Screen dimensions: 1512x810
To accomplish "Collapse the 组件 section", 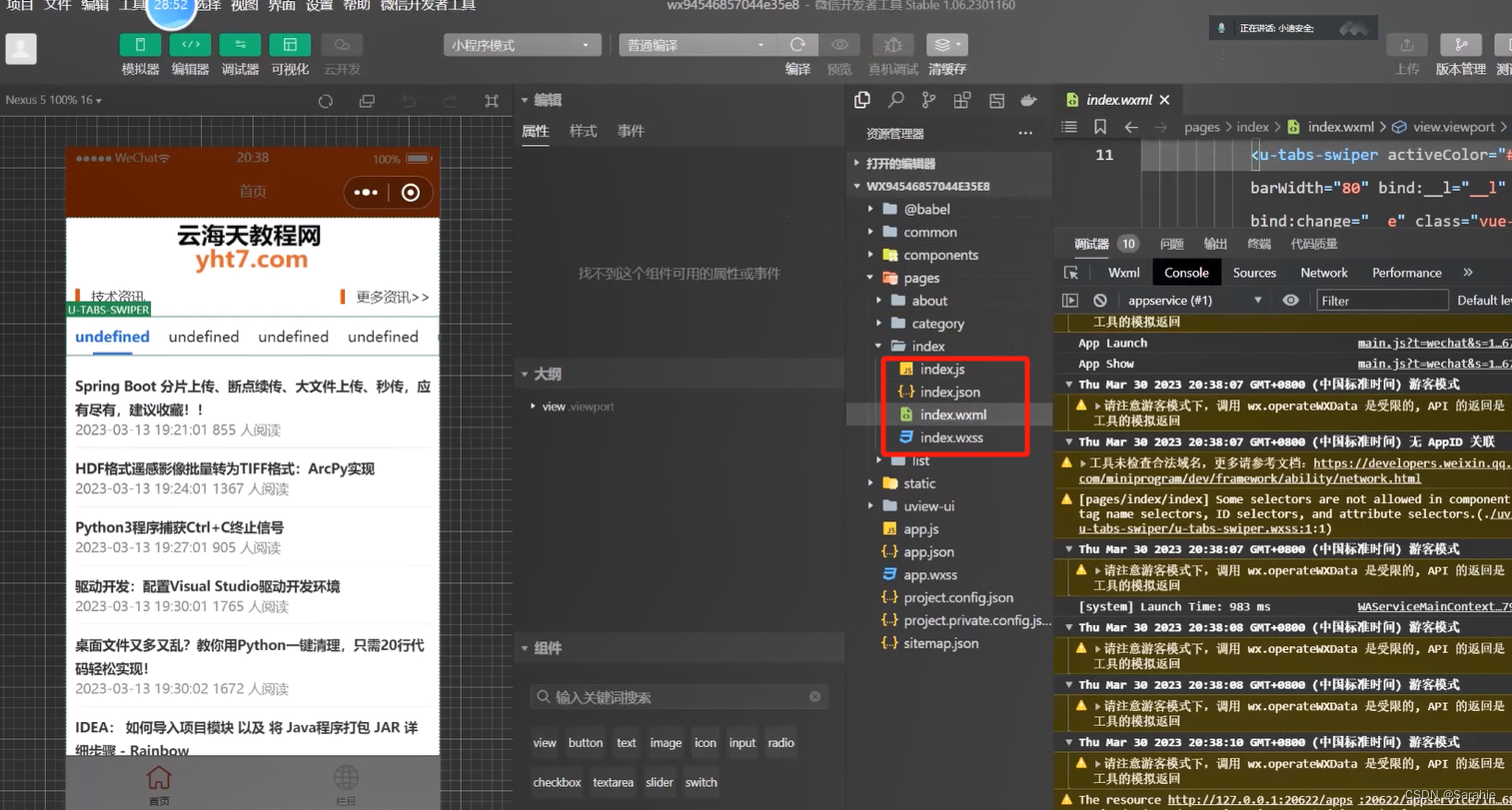I will 525,648.
